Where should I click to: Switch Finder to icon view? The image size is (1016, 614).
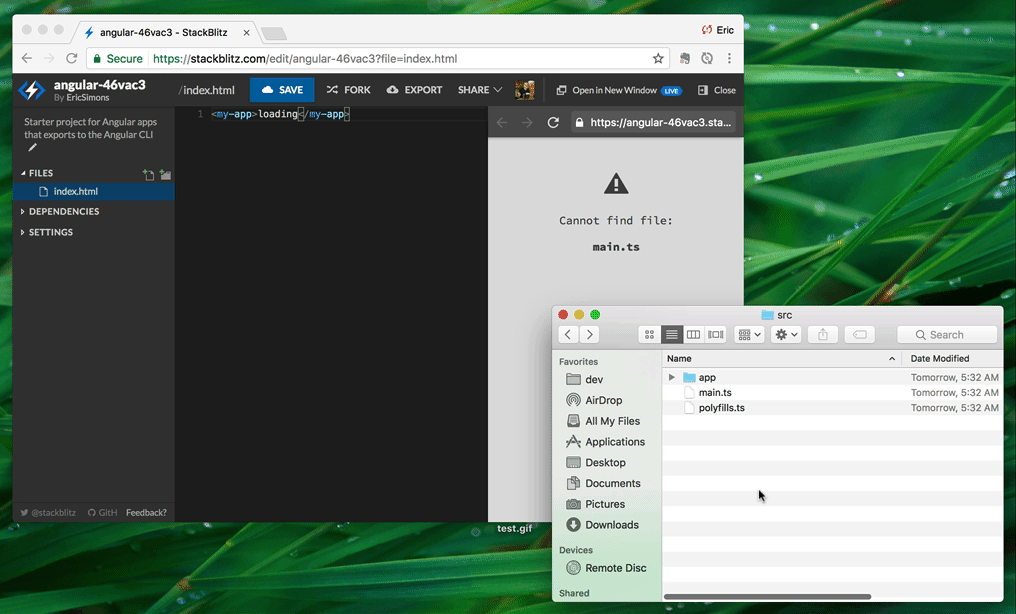click(650, 334)
